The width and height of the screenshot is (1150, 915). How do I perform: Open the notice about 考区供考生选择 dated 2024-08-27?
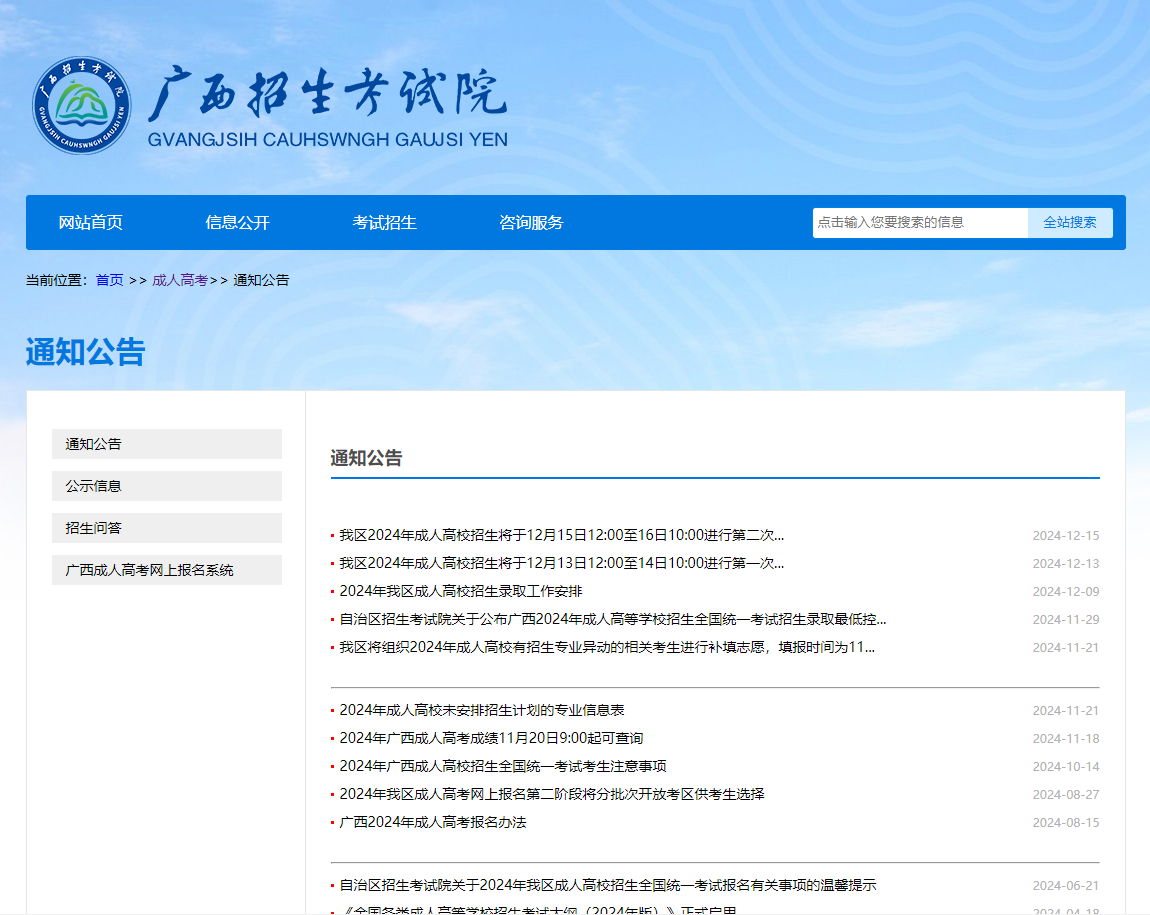tap(550, 794)
